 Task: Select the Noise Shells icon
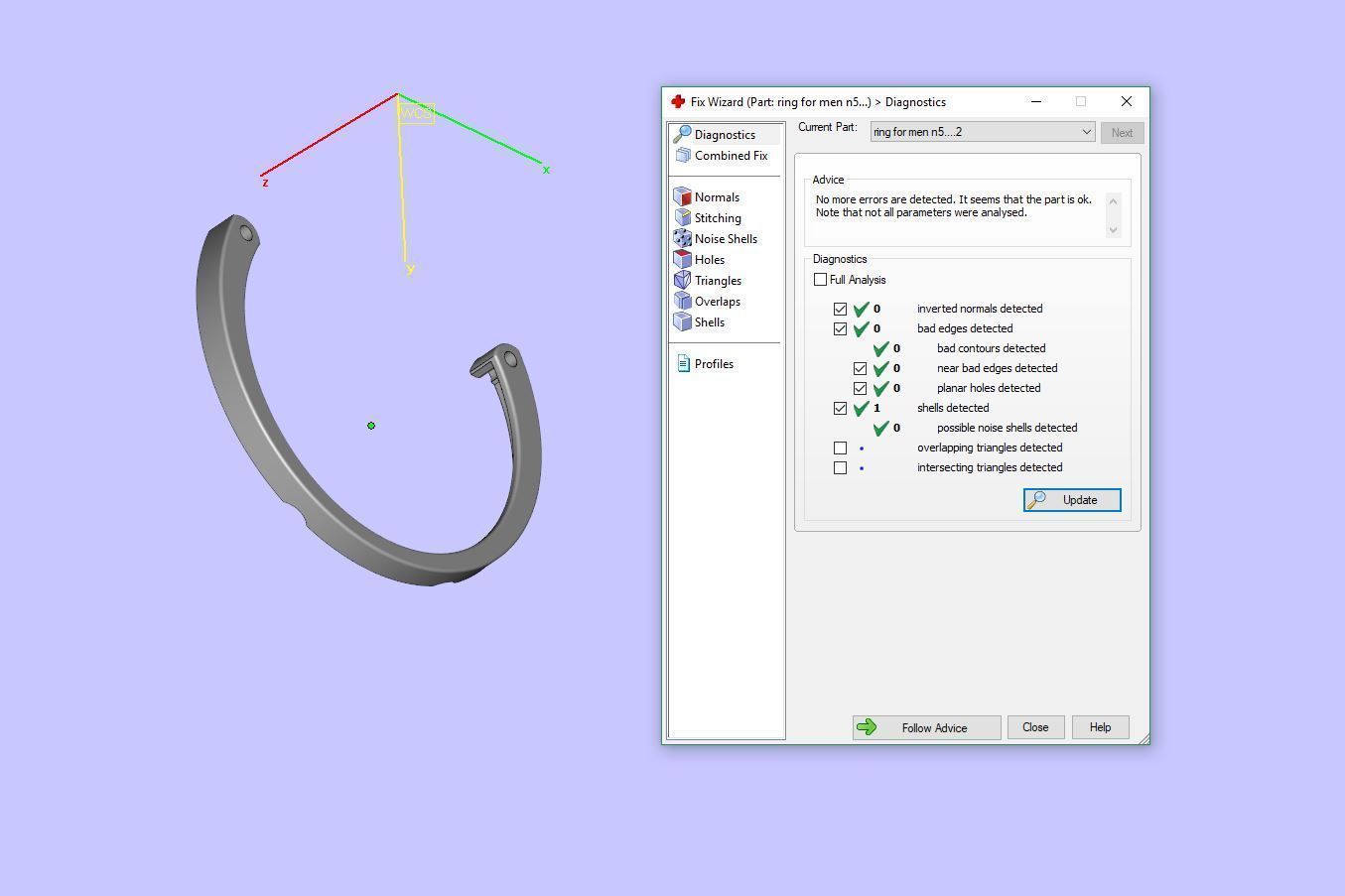click(682, 238)
